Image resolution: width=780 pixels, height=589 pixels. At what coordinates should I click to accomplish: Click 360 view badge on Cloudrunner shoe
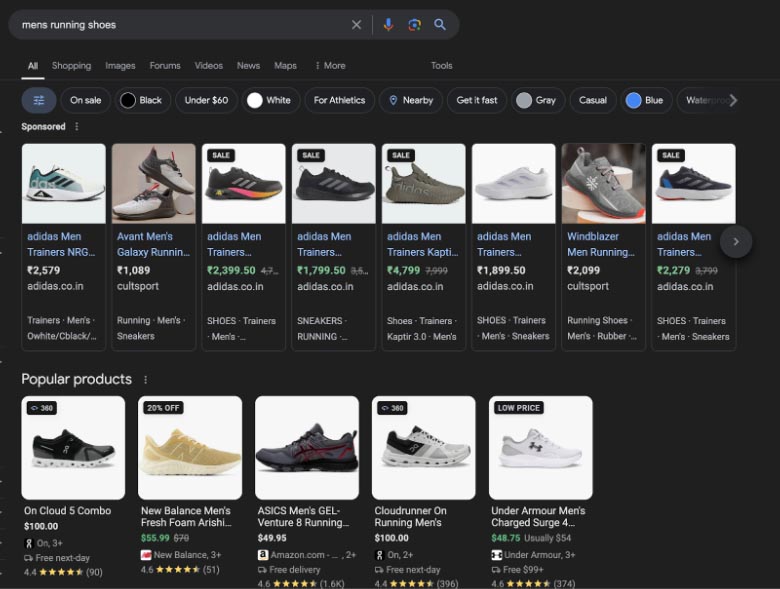click(392, 408)
